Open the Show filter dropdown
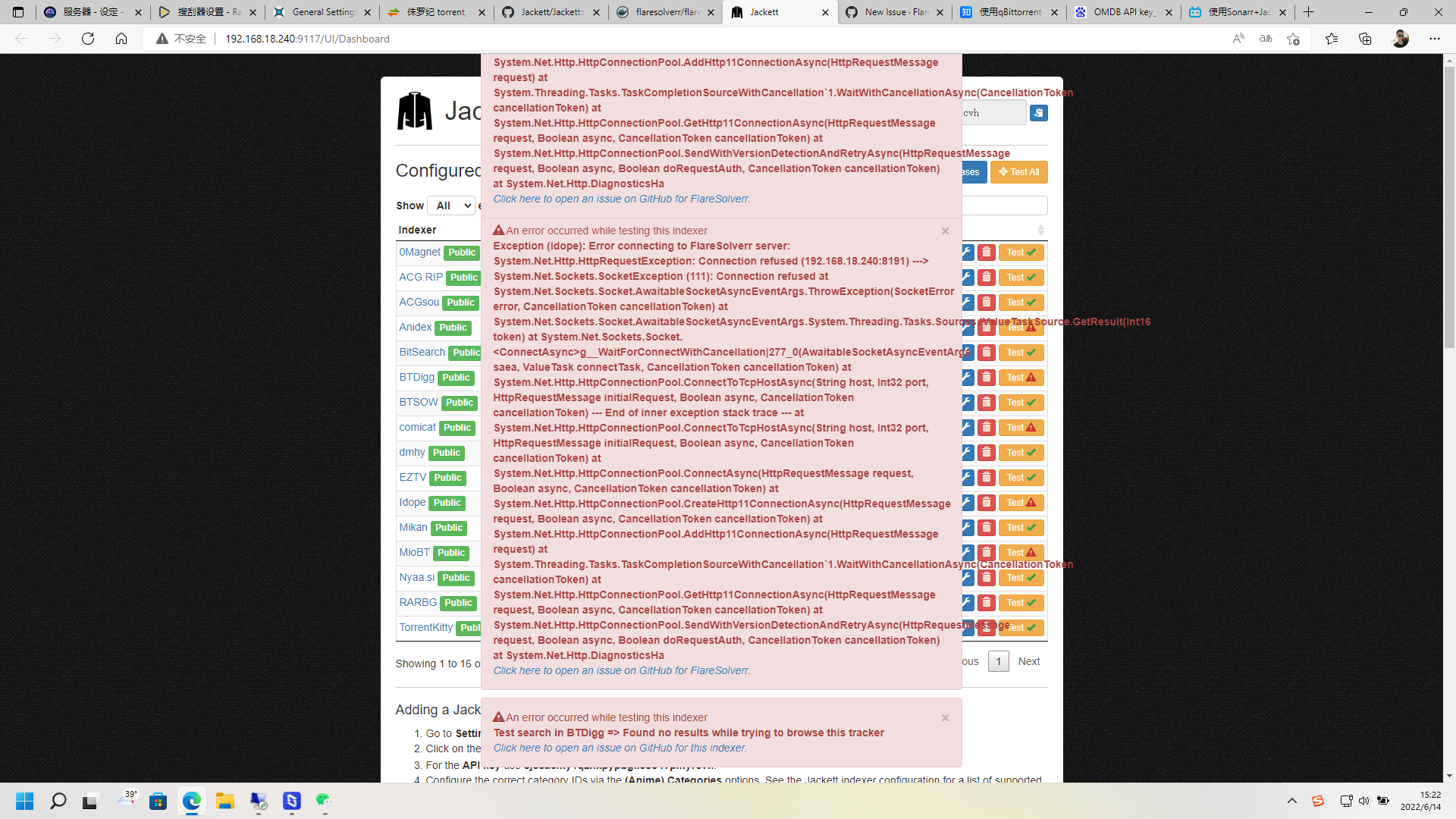This screenshot has width=1456, height=819. click(x=450, y=206)
